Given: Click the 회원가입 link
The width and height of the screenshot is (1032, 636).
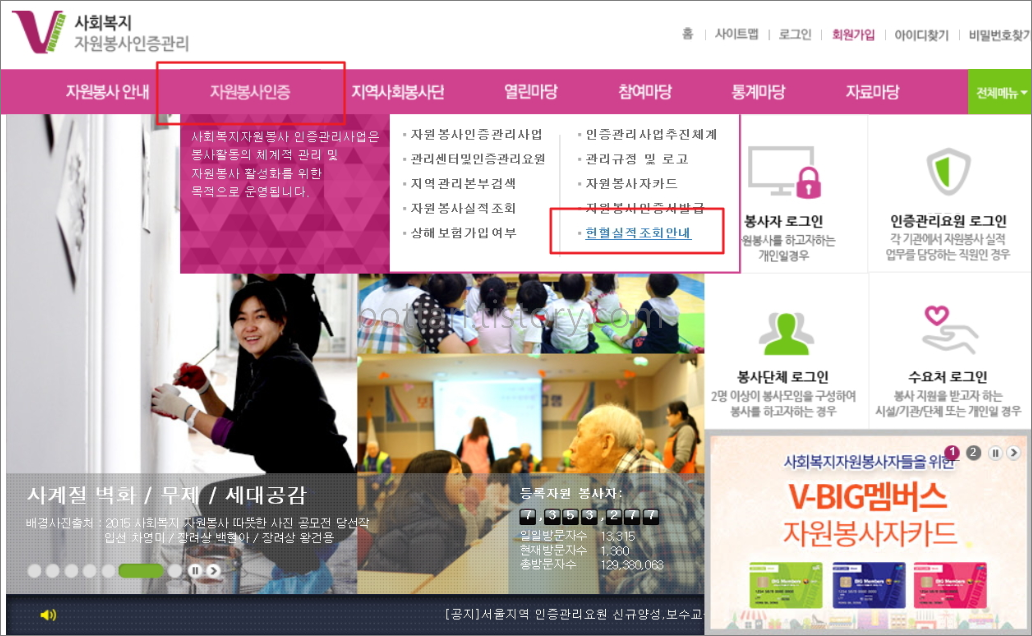Looking at the screenshot, I should point(854,34).
